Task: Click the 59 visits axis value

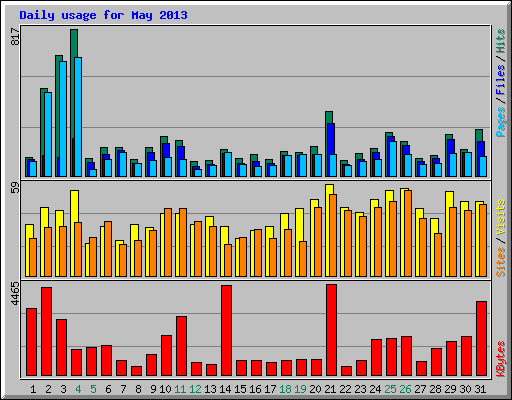Action: point(15,187)
